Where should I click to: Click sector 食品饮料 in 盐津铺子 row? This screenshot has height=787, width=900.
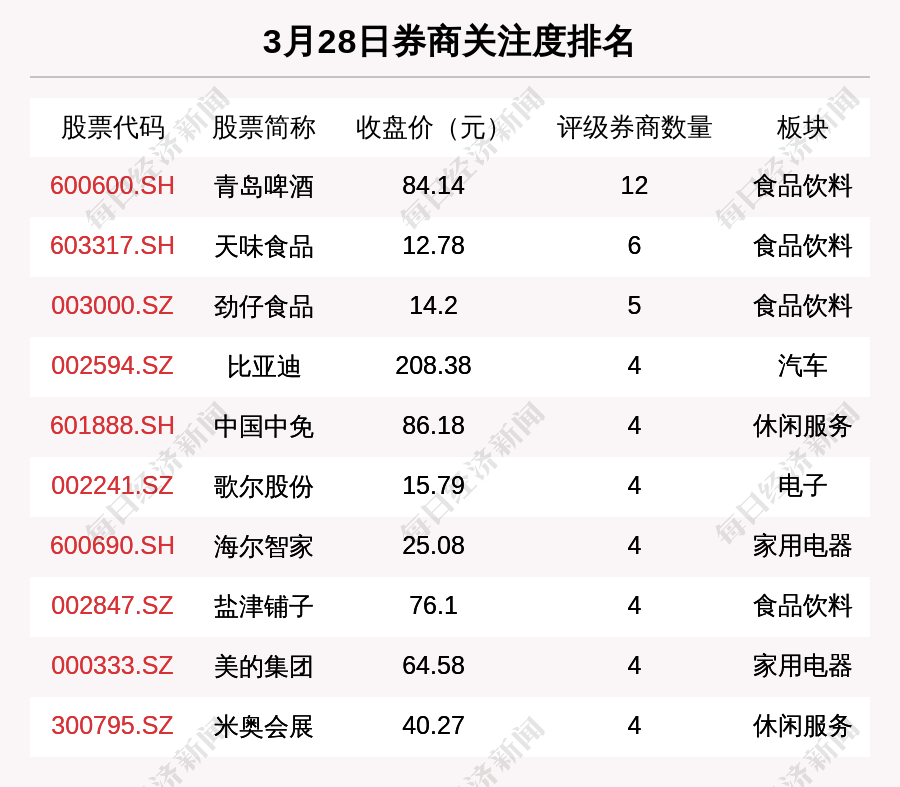[x=802, y=606]
